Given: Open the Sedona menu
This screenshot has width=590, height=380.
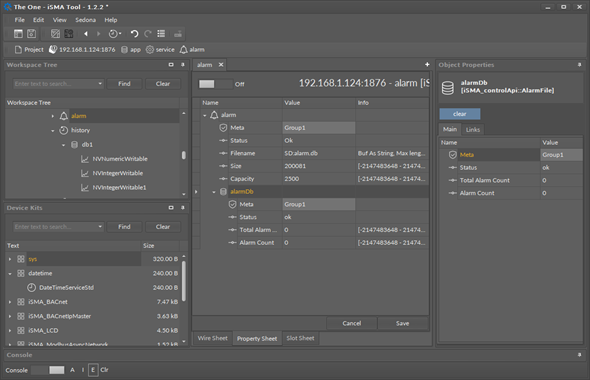Looking at the screenshot, I should click(85, 20).
